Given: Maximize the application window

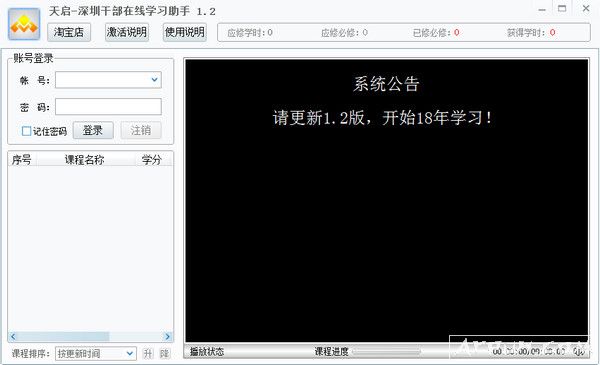Looking at the screenshot, I should (x=562, y=8).
